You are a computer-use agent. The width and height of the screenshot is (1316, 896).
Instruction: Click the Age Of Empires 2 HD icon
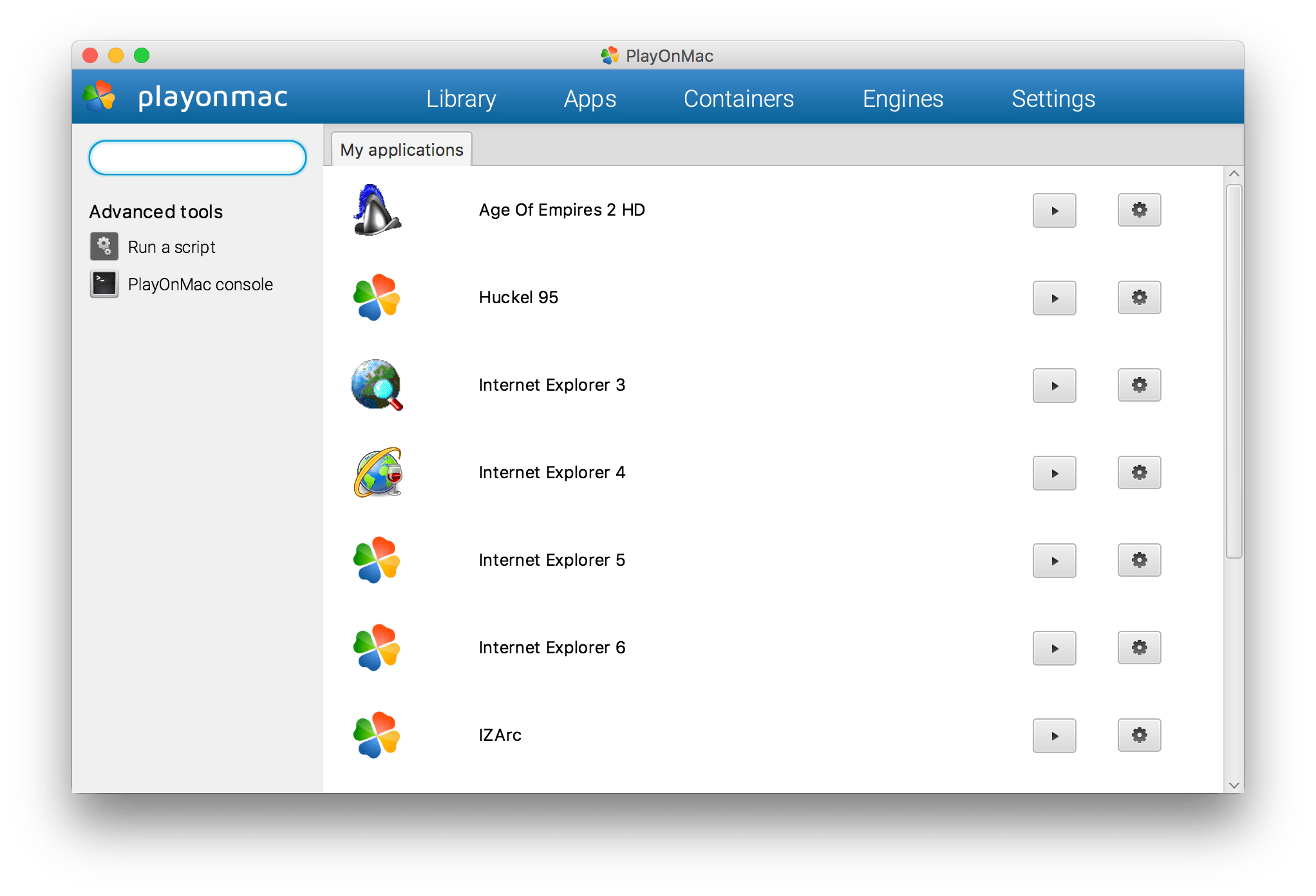[377, 210]
